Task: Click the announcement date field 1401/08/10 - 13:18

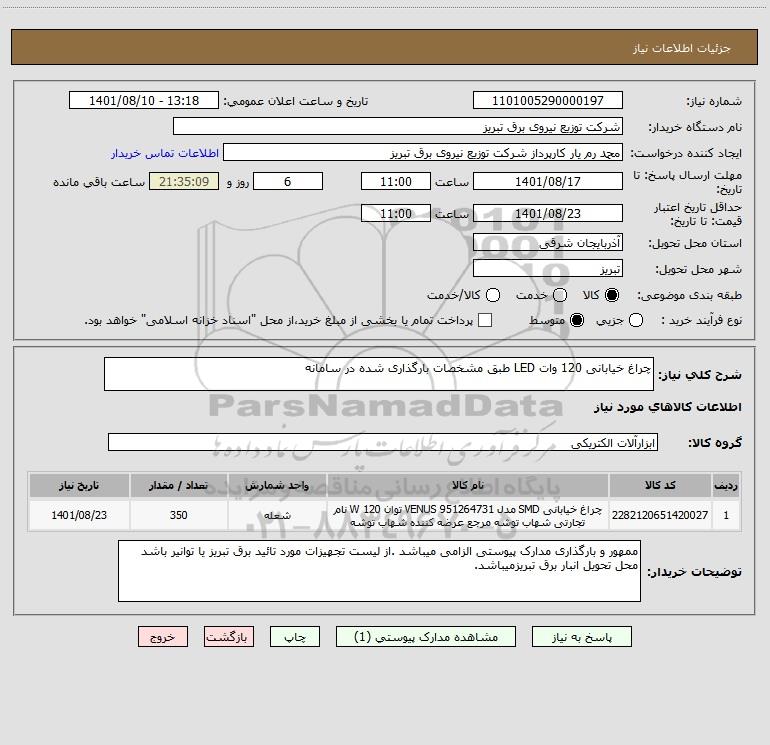Action: coord(144,100)
